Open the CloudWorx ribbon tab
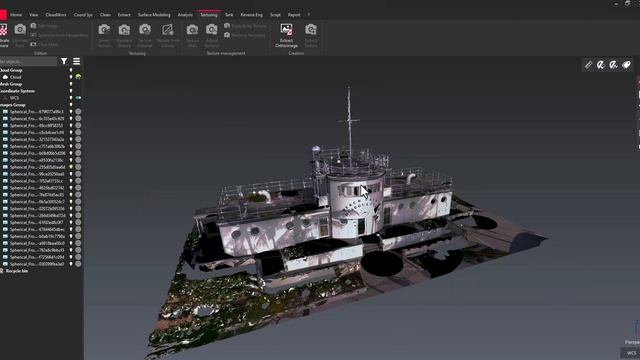The width and height of the screenshot is (640, 360). point(56,15)
